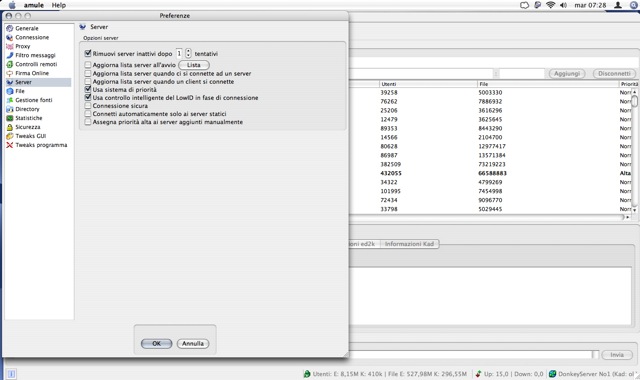
Task: Enable Aggiorna lista server all'avvio
Action: [88, 64]
